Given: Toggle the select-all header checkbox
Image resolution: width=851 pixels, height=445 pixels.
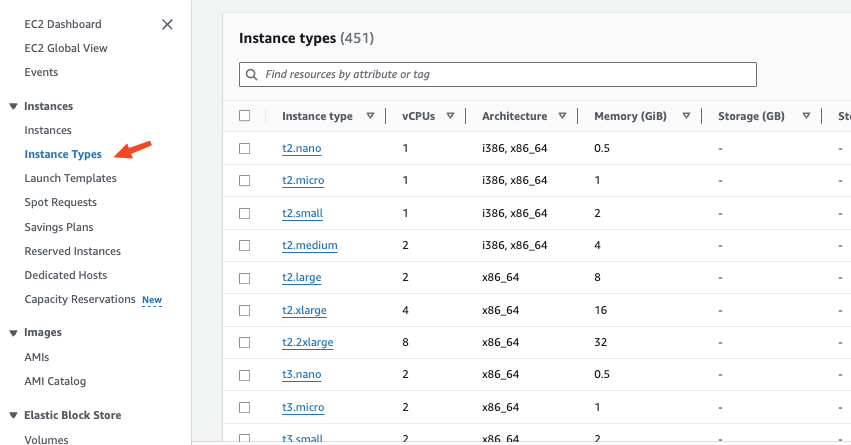Looking at the screenshot, I should [245, 116].
